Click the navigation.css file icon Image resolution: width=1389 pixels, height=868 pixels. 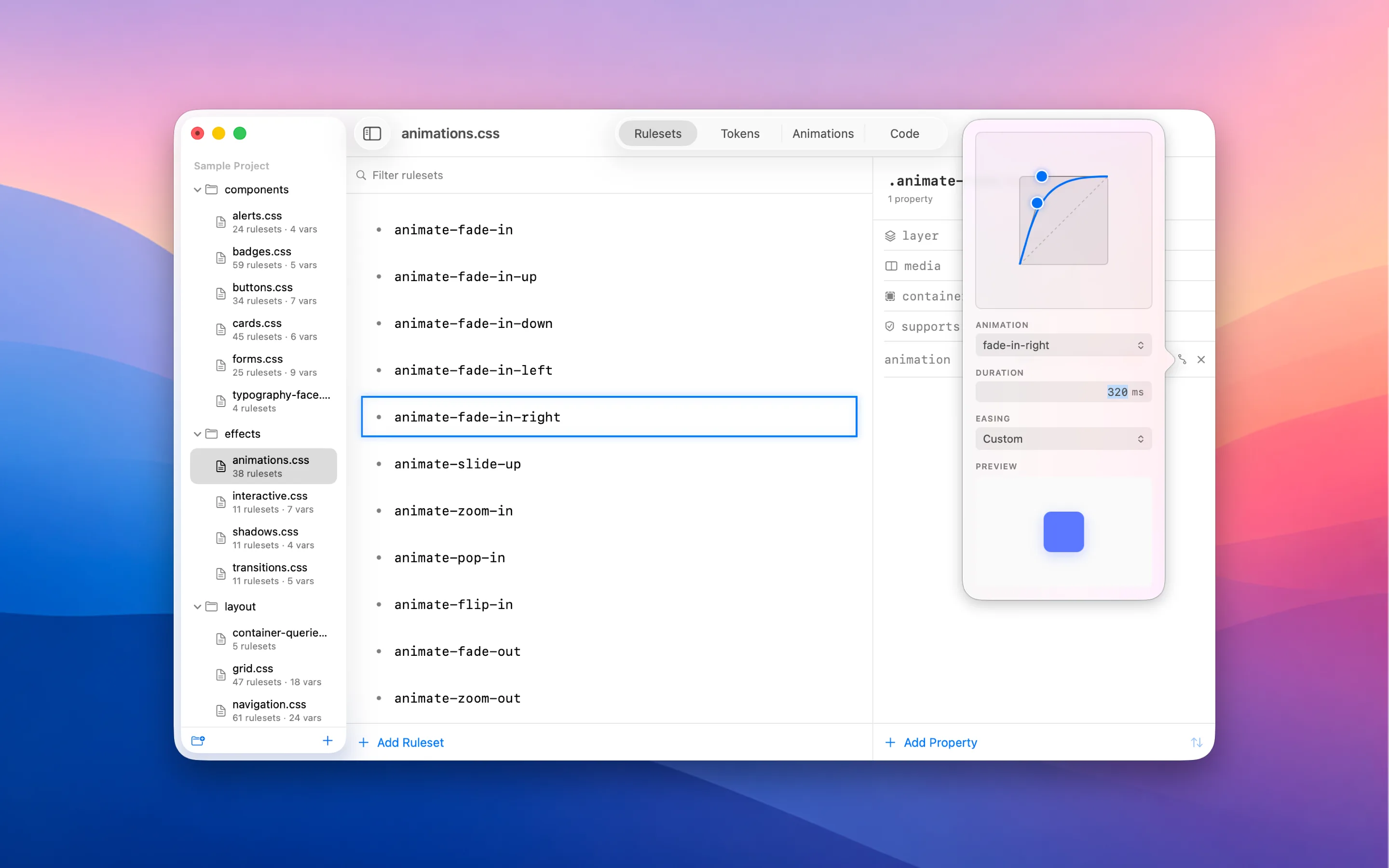click(x=221, y=711)
